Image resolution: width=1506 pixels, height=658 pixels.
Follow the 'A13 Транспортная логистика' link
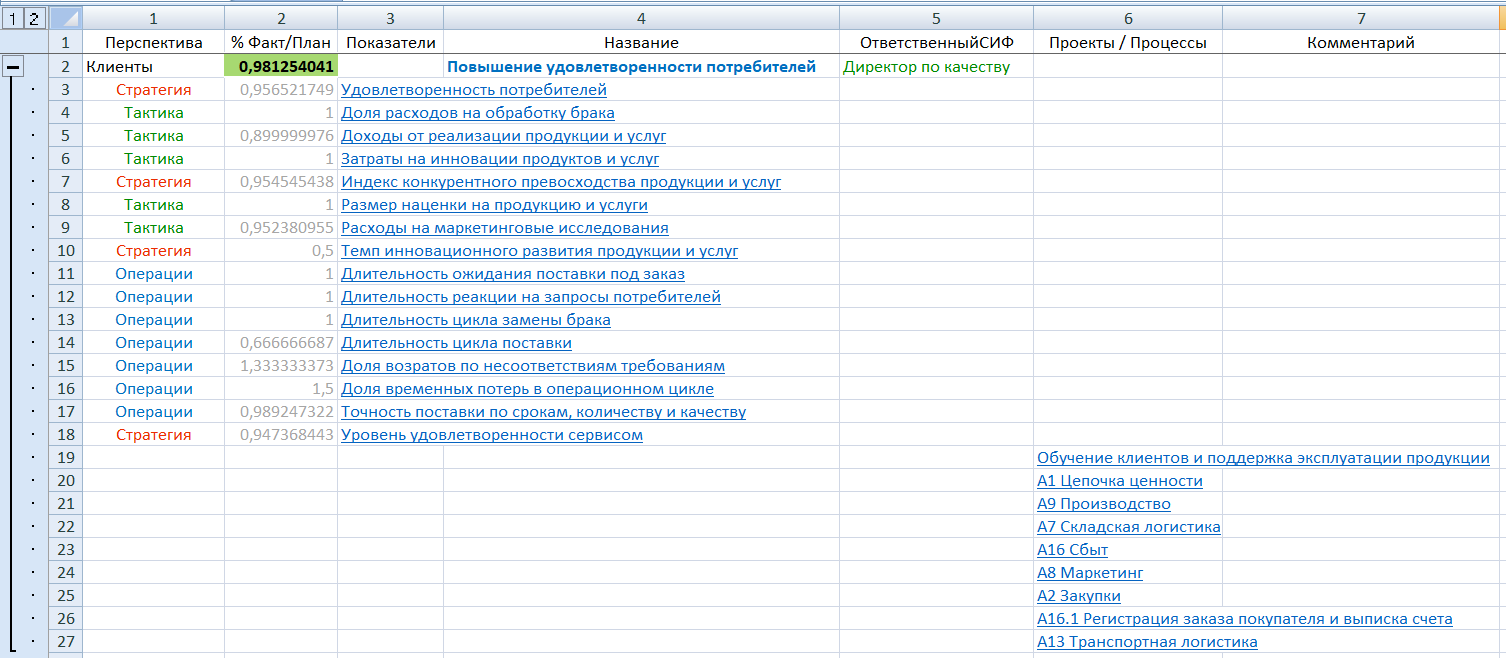pos(1147,642)
